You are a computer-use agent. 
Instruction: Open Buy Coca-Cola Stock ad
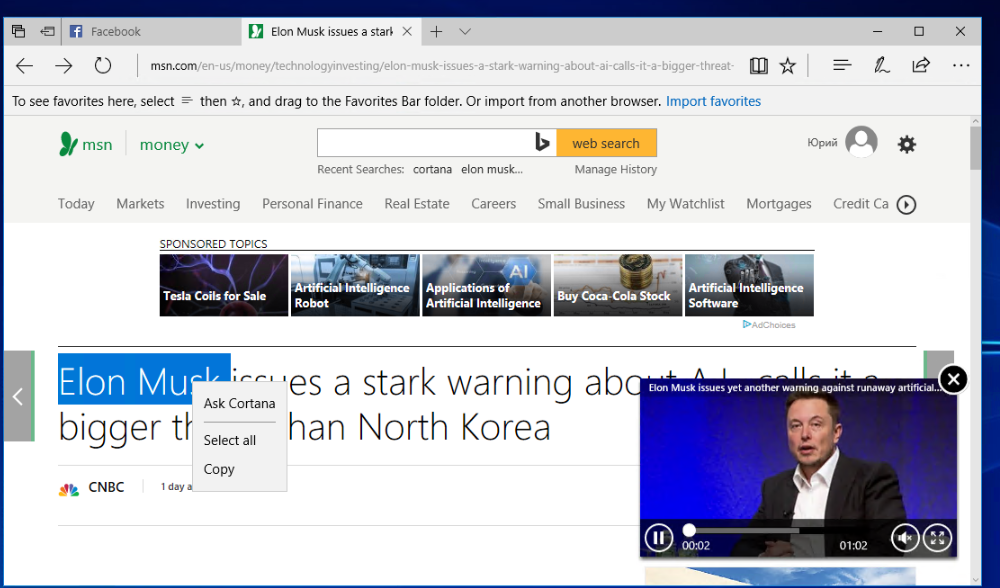[x=618, y=285]
